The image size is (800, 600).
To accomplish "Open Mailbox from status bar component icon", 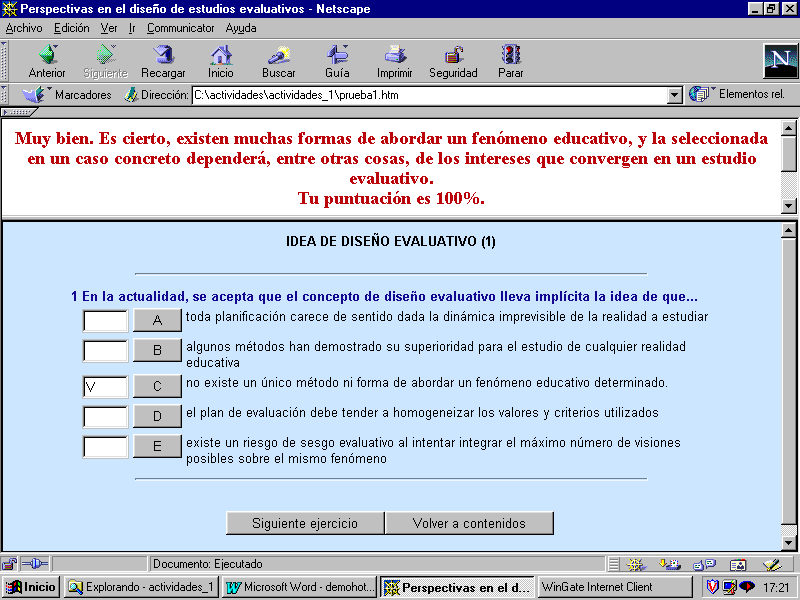I will (669, 564).
